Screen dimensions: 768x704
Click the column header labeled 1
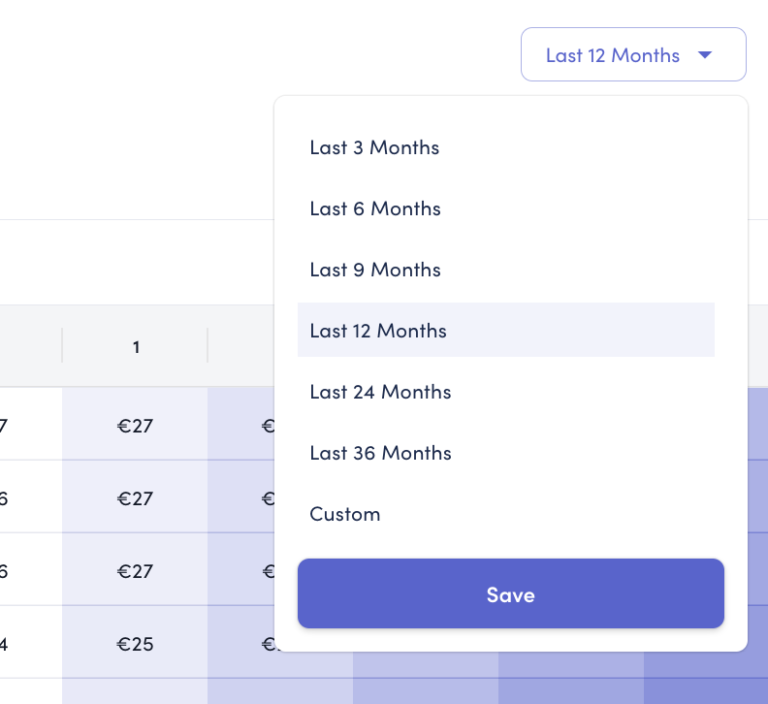pos(135,347)
